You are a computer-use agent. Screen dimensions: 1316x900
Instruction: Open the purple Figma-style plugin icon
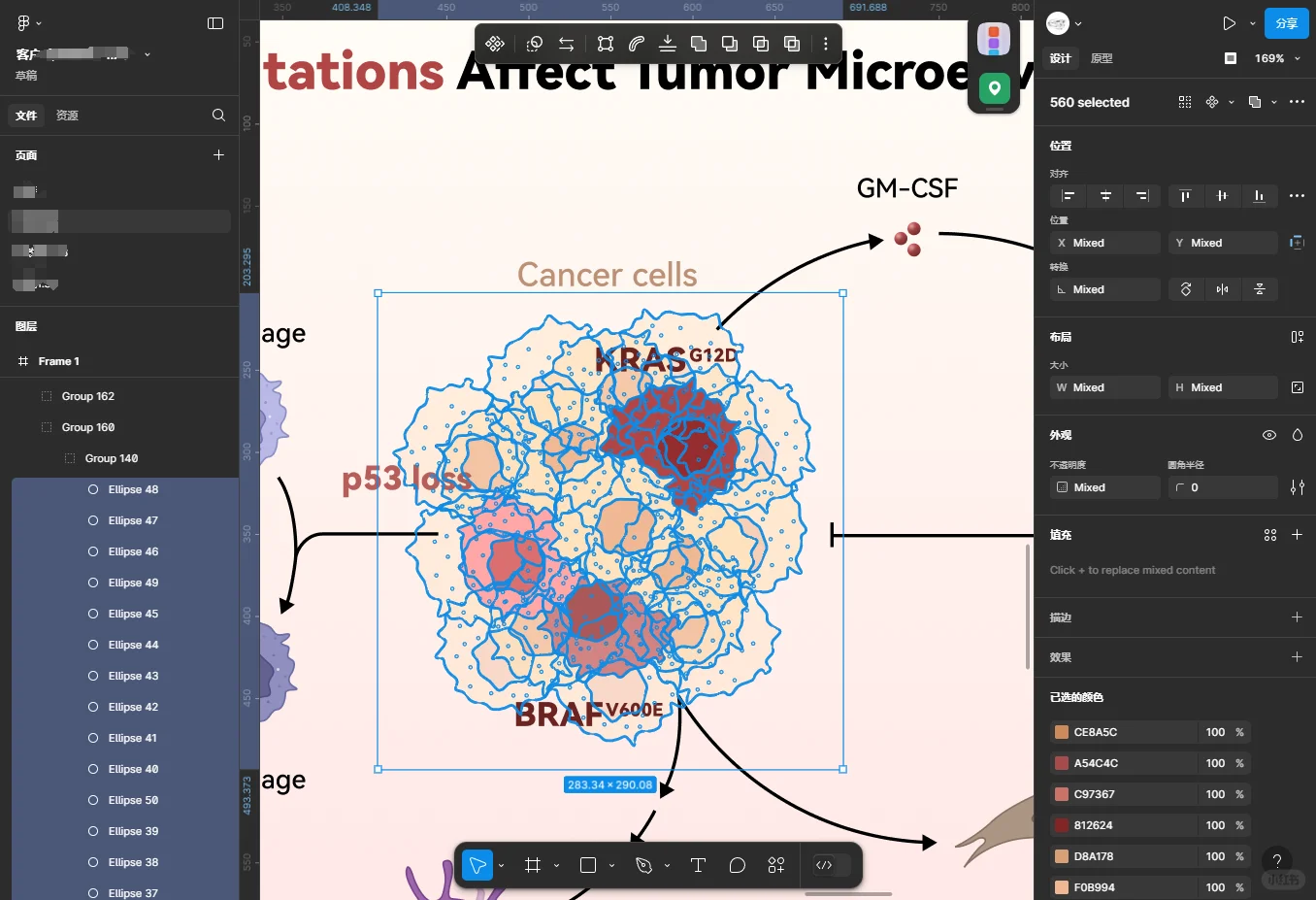(994, 40)
